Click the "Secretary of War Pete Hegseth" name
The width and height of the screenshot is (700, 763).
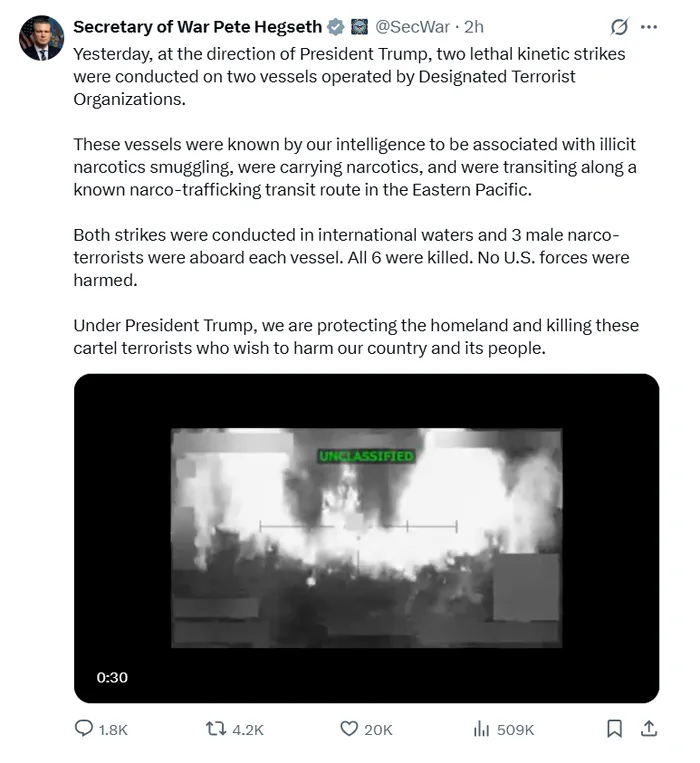[198, 27]
